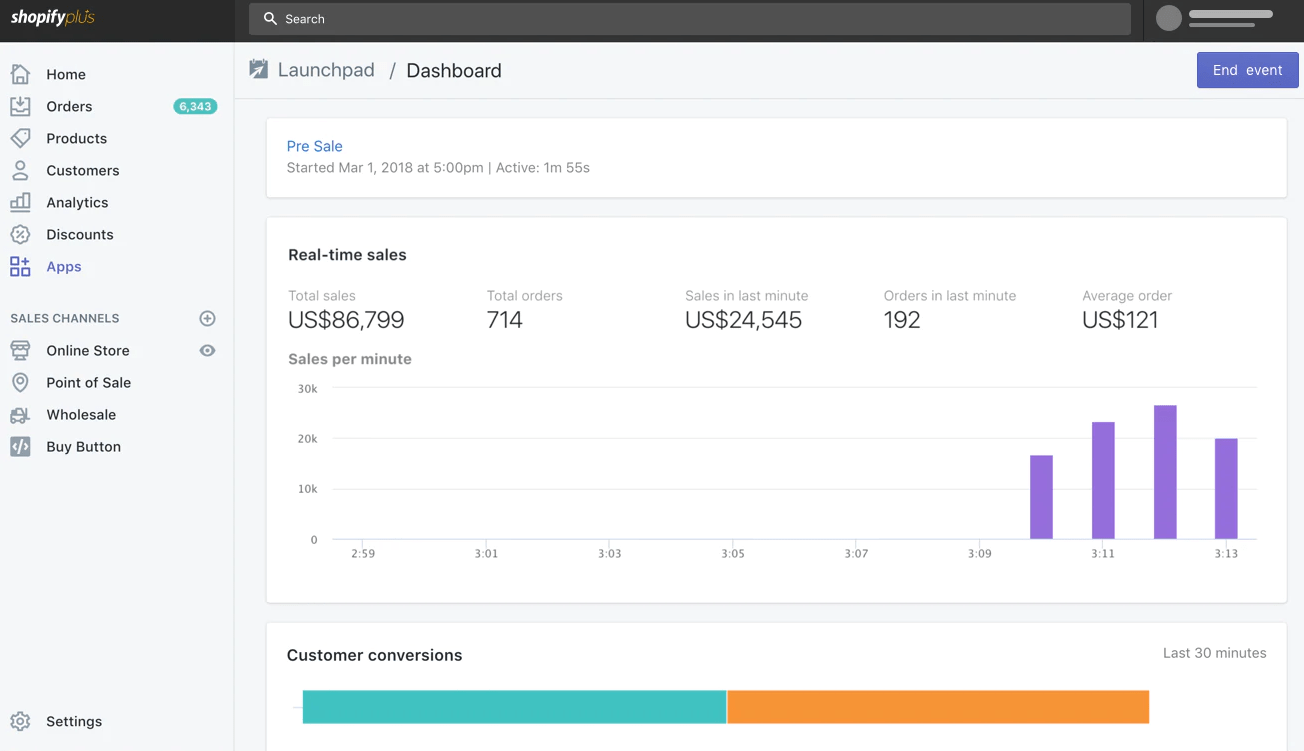Open Buy Button channel
Viewport: 1304px width, 751px height.
[83, 446]
